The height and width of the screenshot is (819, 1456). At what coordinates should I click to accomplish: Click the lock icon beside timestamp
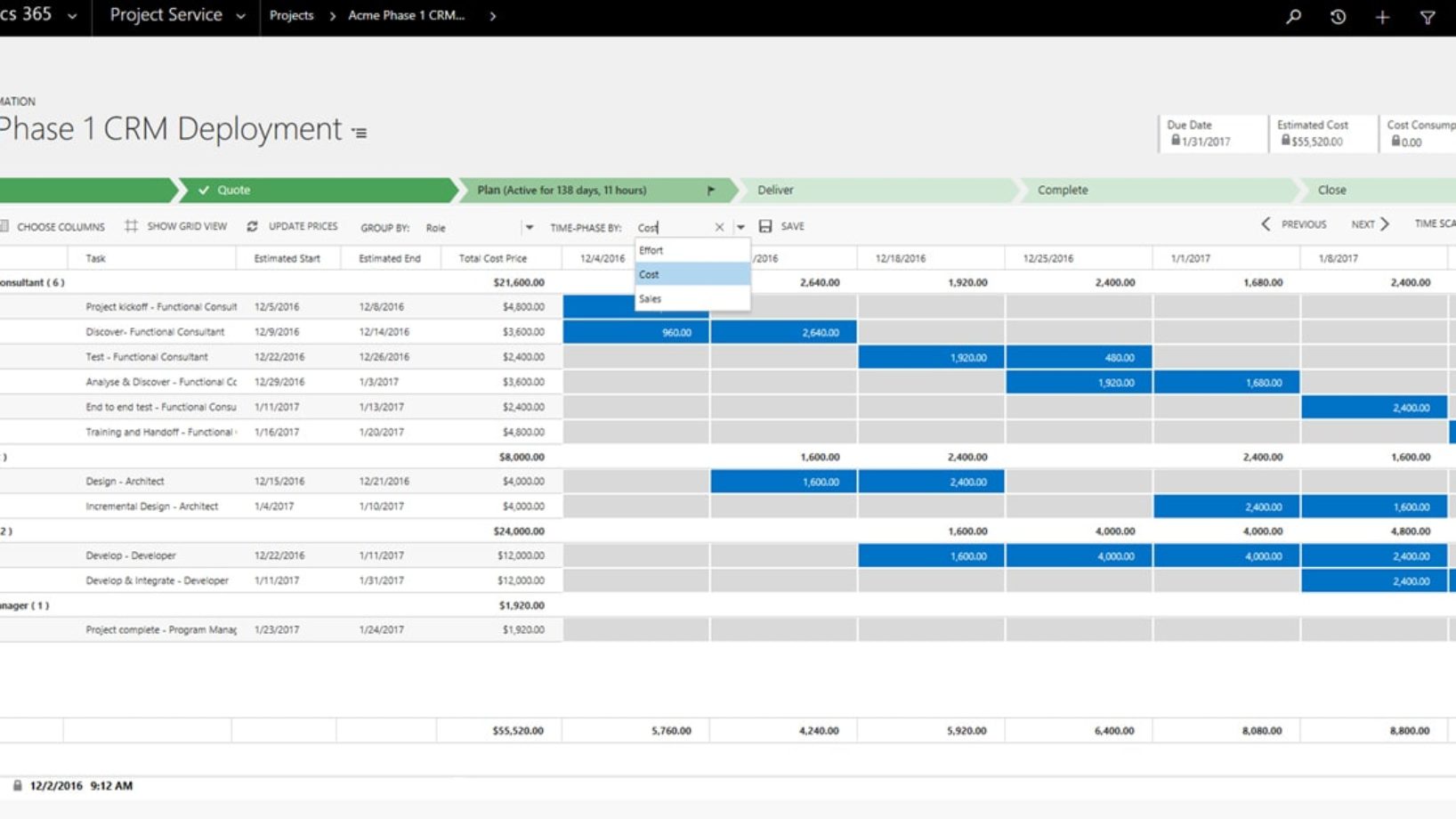click(17, 785)
